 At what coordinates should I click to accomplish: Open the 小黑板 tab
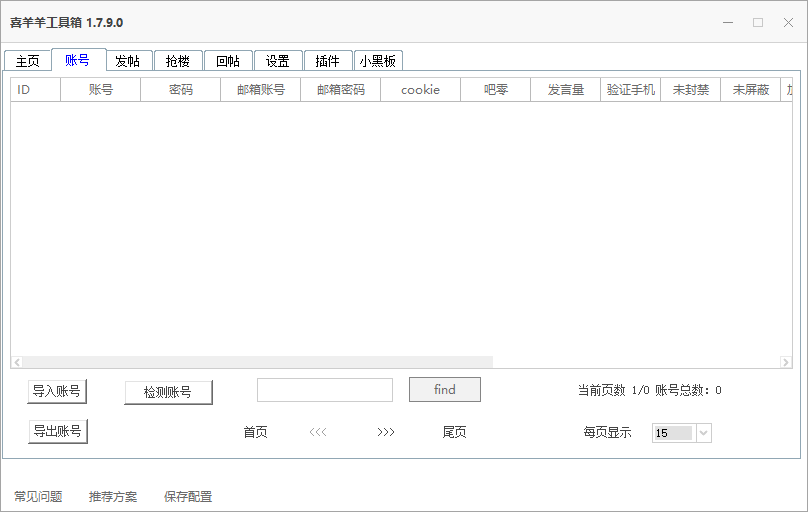tap(378, 61)
